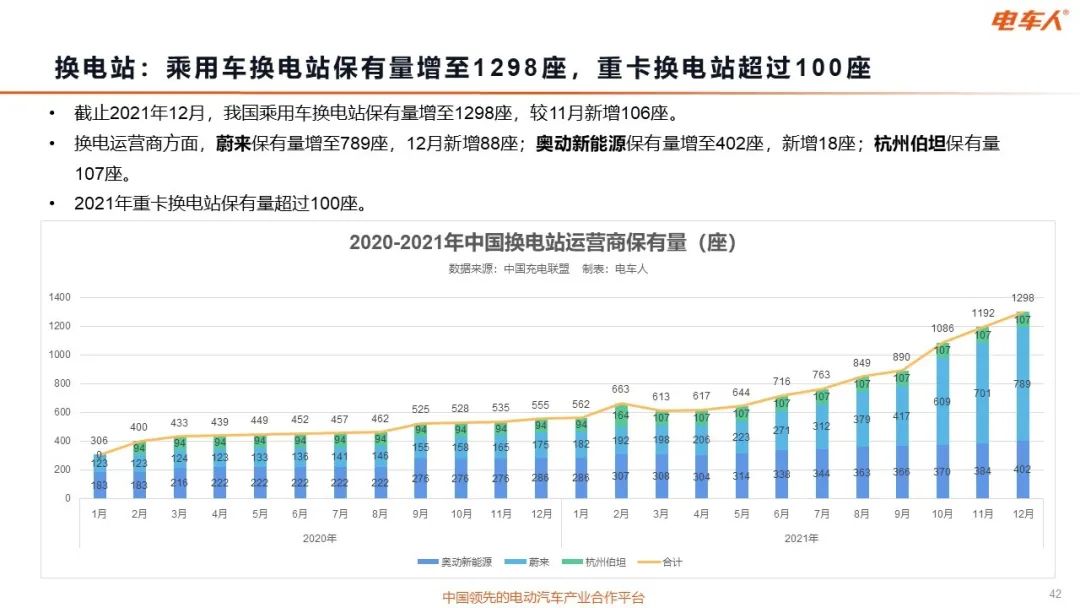
Task: Click the 462 total data label
Action: point(380,419)
